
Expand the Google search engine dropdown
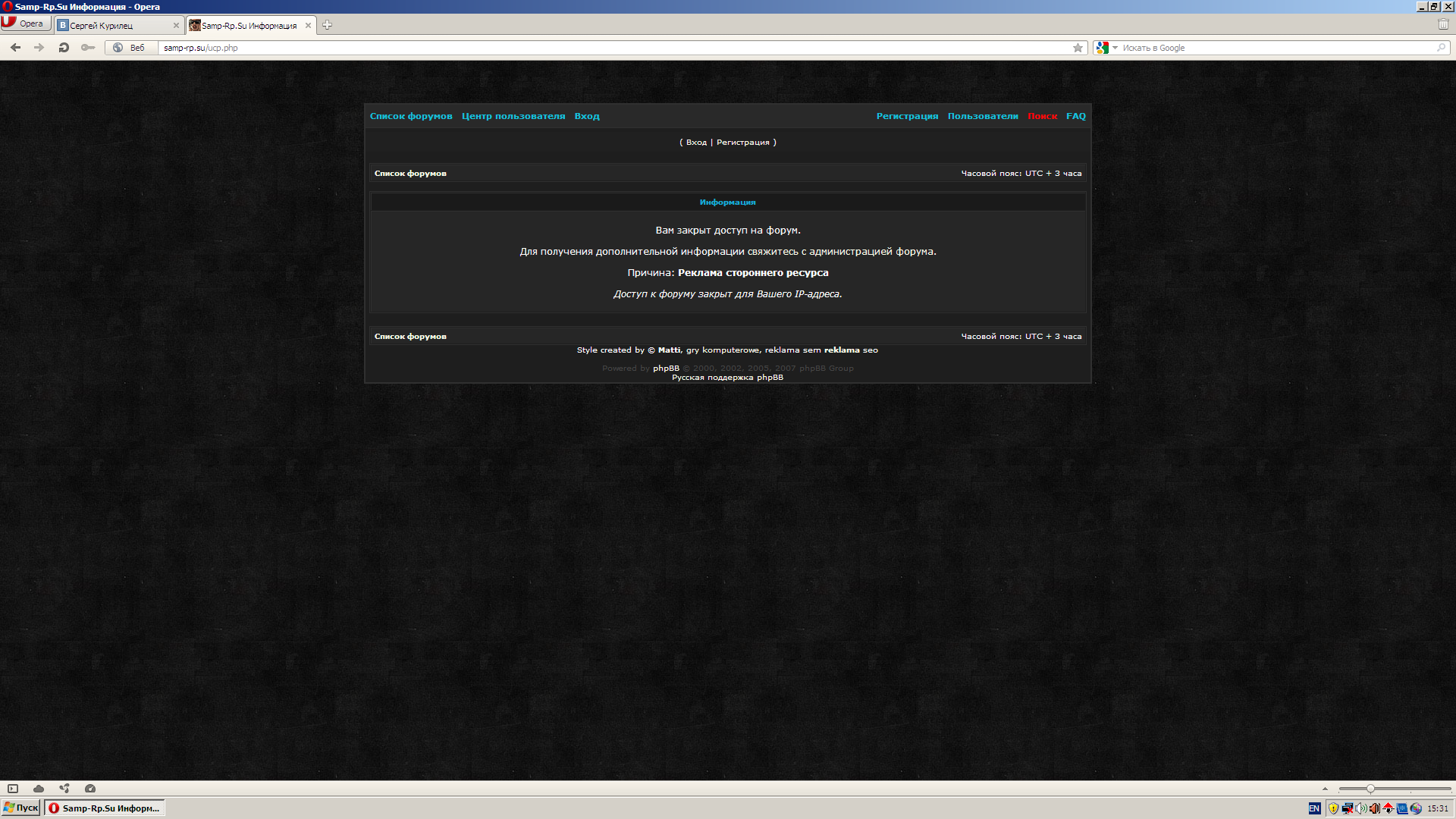coord(1115,48)
